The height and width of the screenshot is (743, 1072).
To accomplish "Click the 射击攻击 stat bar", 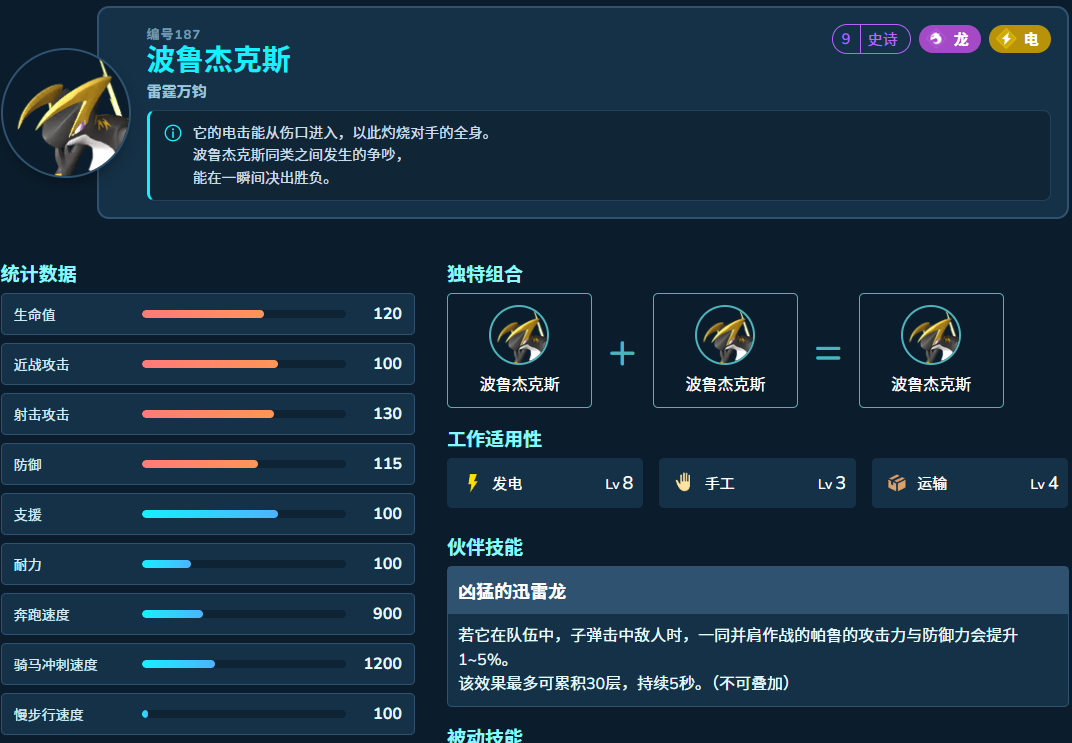I will point(244,414).
